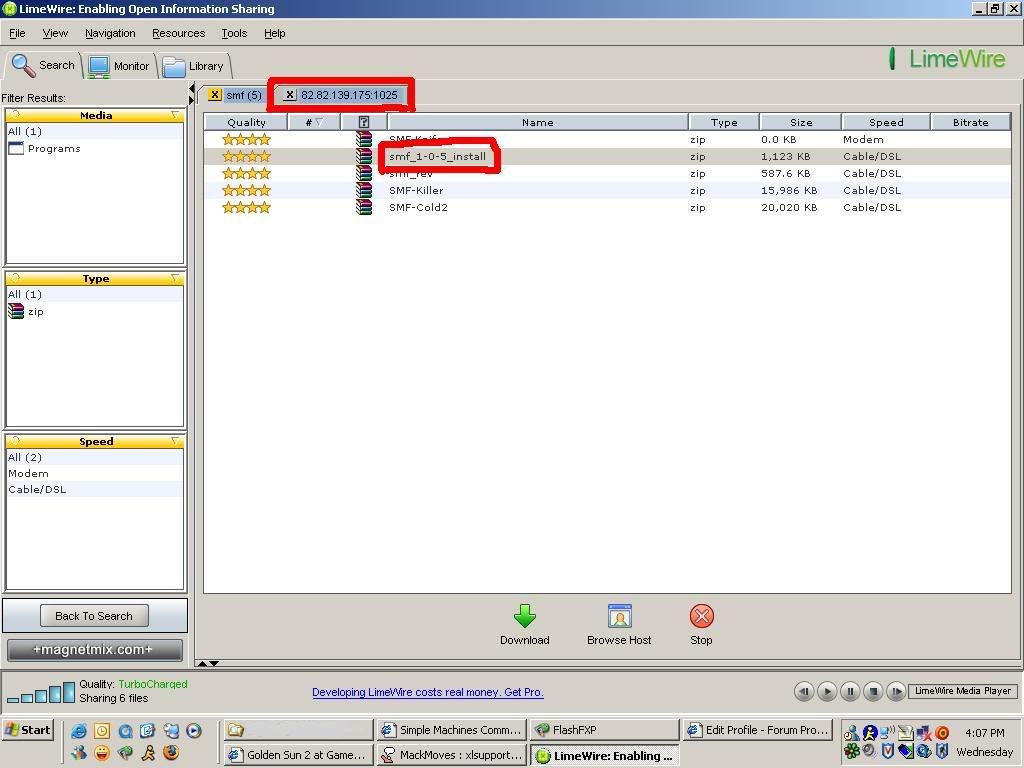Switch to the smf (5) results tab
Screen dimensions: 1024x768
[x=244, y=95]
